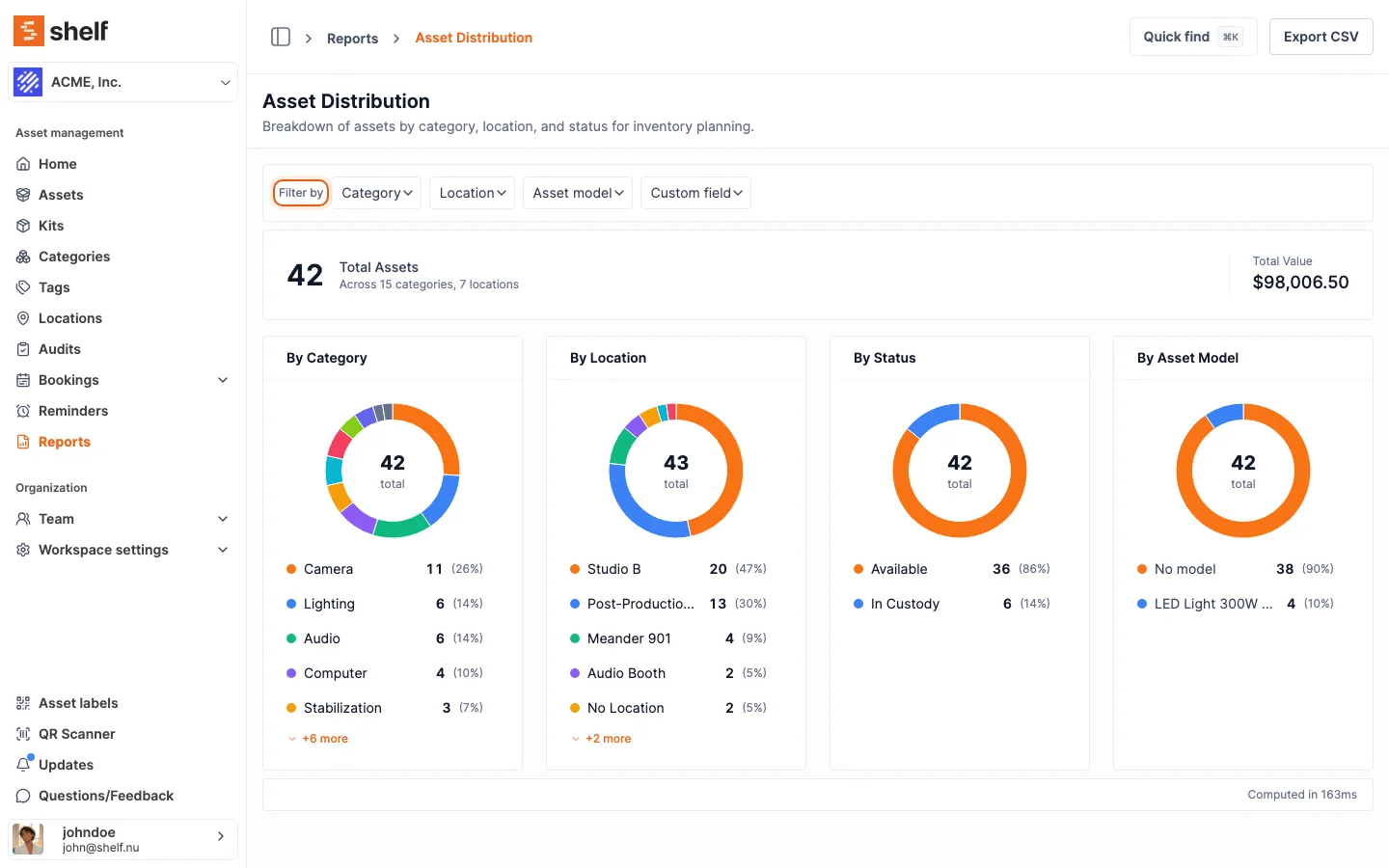Viewport: 1389px width, 868px height.
Task: Click the By Status donut chart
Action: (x=960, y=471)
